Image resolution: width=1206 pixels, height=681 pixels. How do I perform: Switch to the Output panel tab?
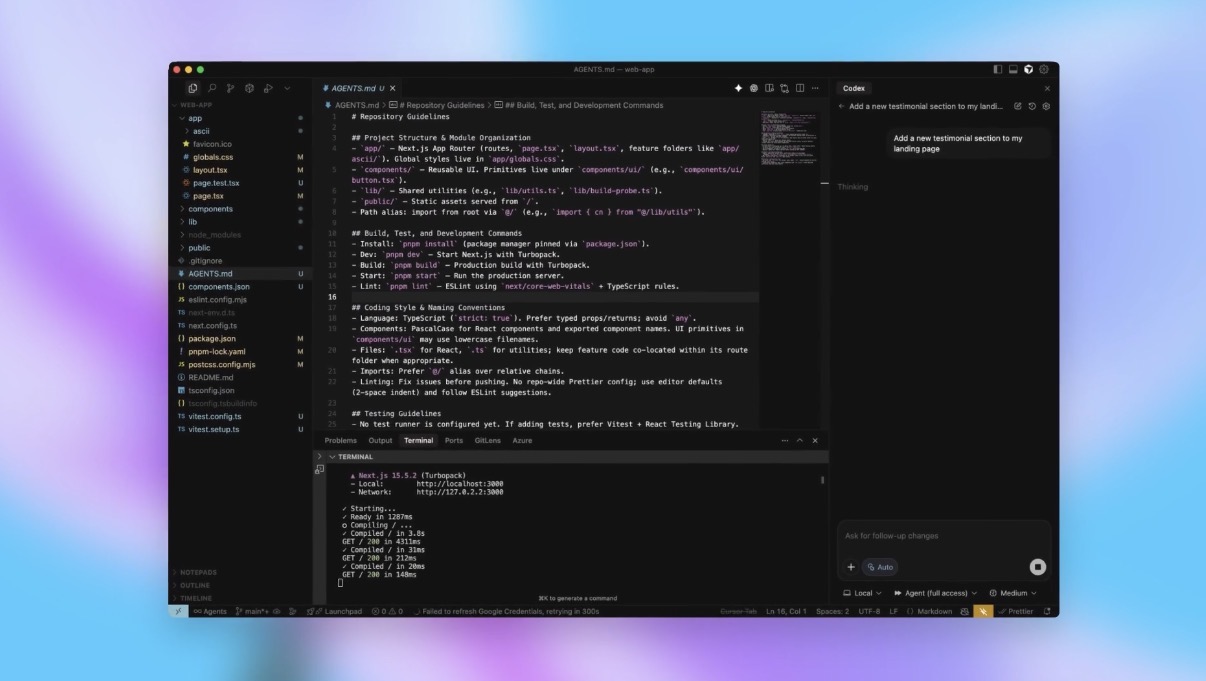380,440
